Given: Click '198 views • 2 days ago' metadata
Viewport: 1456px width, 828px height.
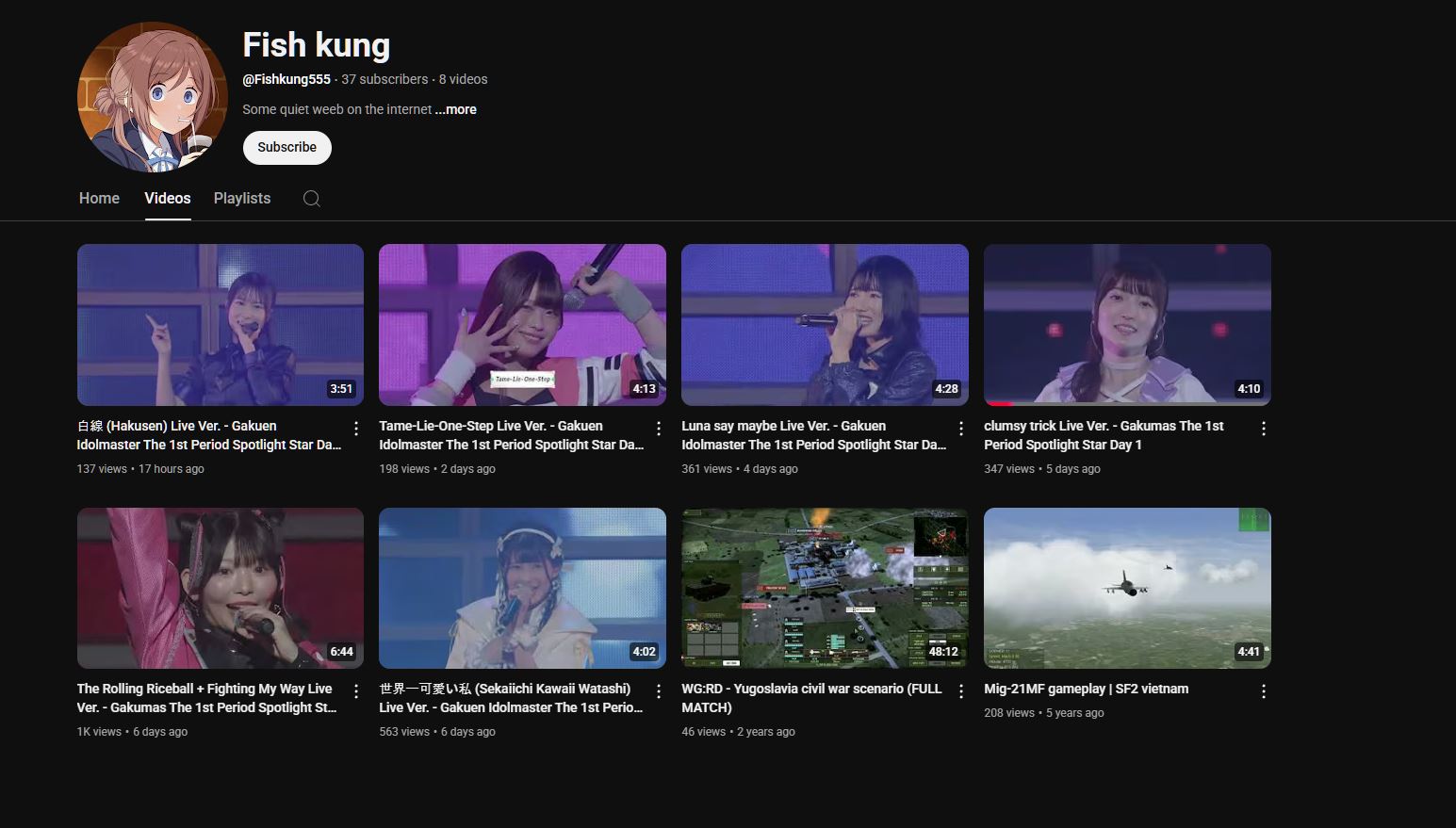Looking at the screenshot, I should (437, 468).
